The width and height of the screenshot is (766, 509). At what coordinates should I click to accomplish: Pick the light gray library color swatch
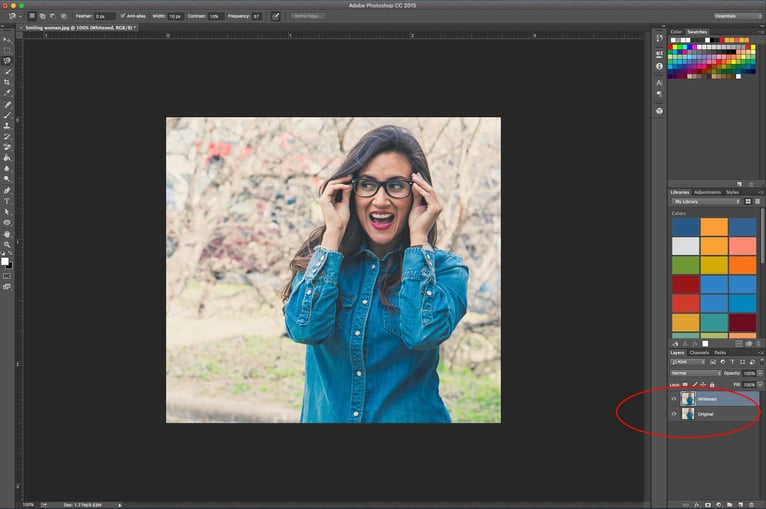[685, 246]
